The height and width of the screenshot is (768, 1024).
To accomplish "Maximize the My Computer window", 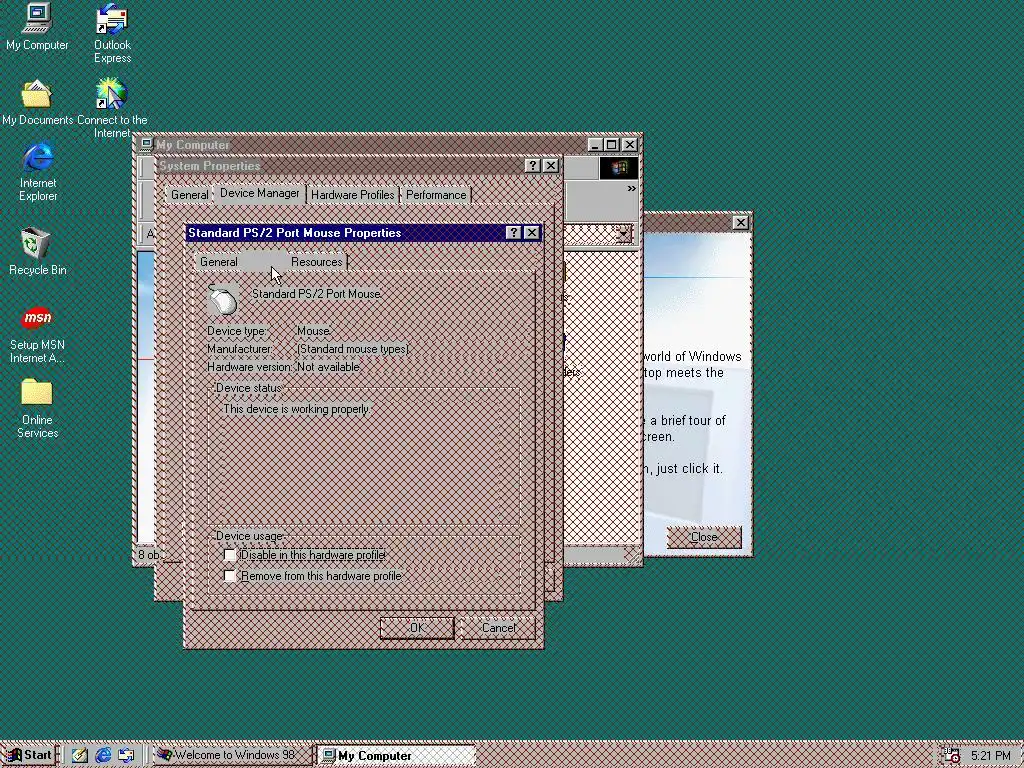I will pyautogui.click(x=612, y=144).
